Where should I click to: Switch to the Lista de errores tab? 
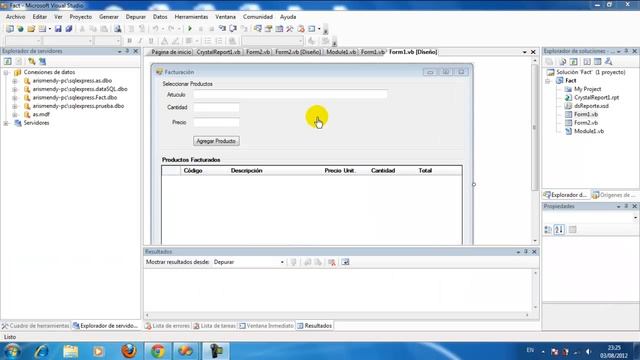pyautogui.click(x=167, y=326)
